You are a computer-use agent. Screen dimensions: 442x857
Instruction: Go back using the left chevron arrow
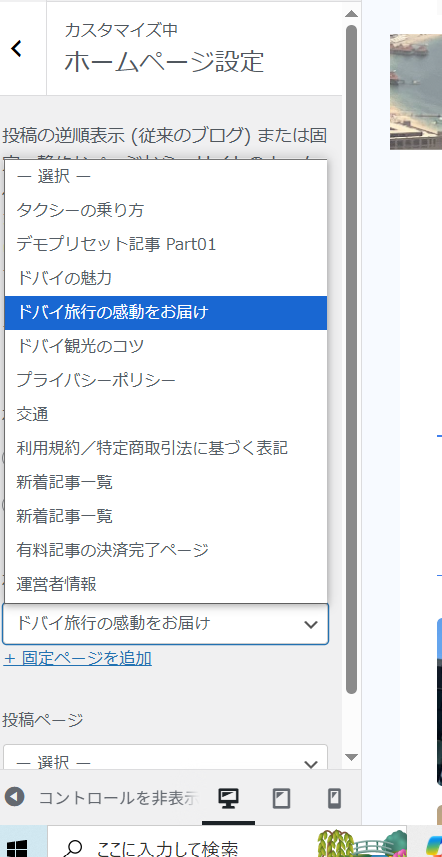(x=17, y=49)
